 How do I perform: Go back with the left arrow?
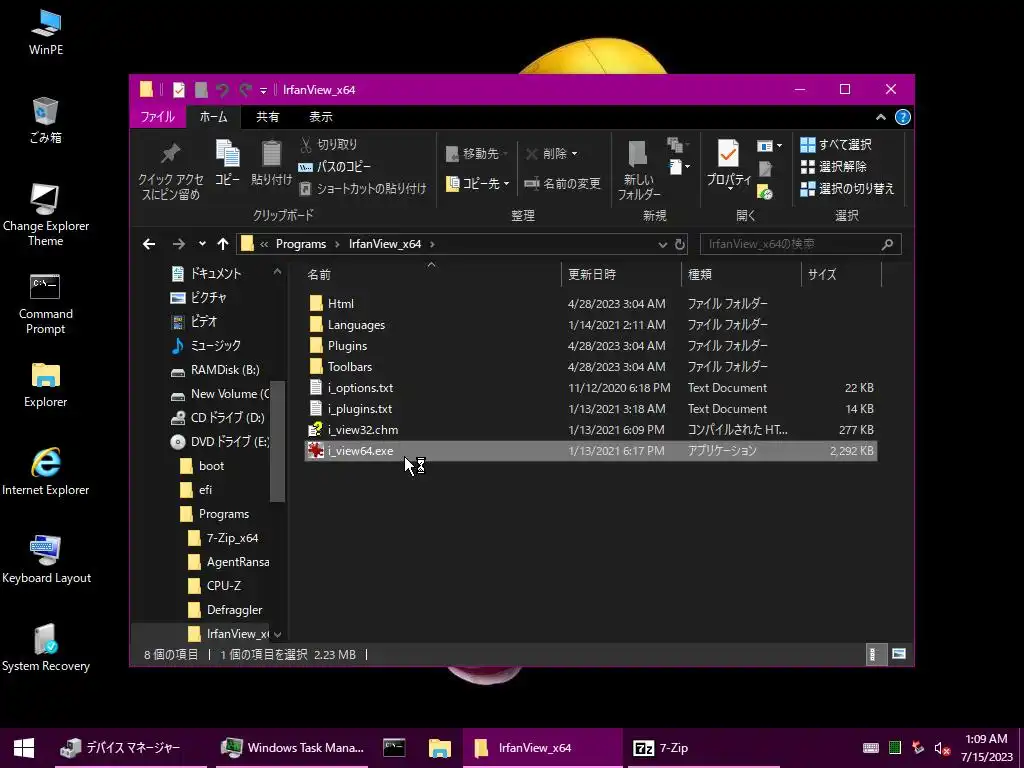[149, 244]
